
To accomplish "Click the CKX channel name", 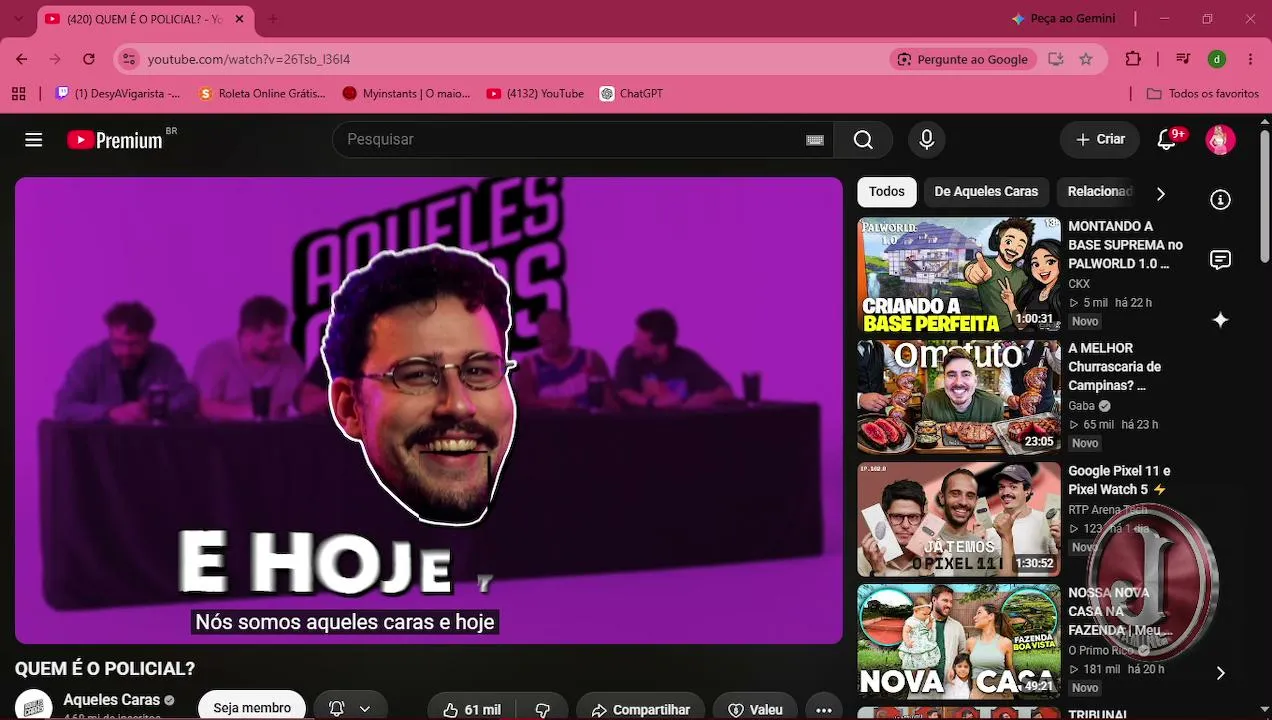I will pos(1079,284).
